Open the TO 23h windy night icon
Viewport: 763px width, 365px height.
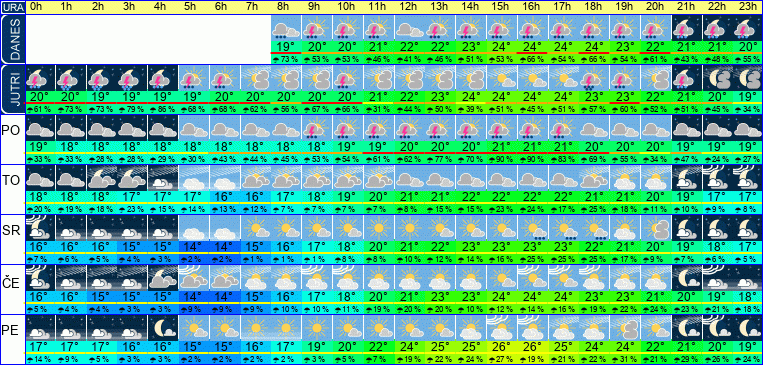click(x=748, y=178)
